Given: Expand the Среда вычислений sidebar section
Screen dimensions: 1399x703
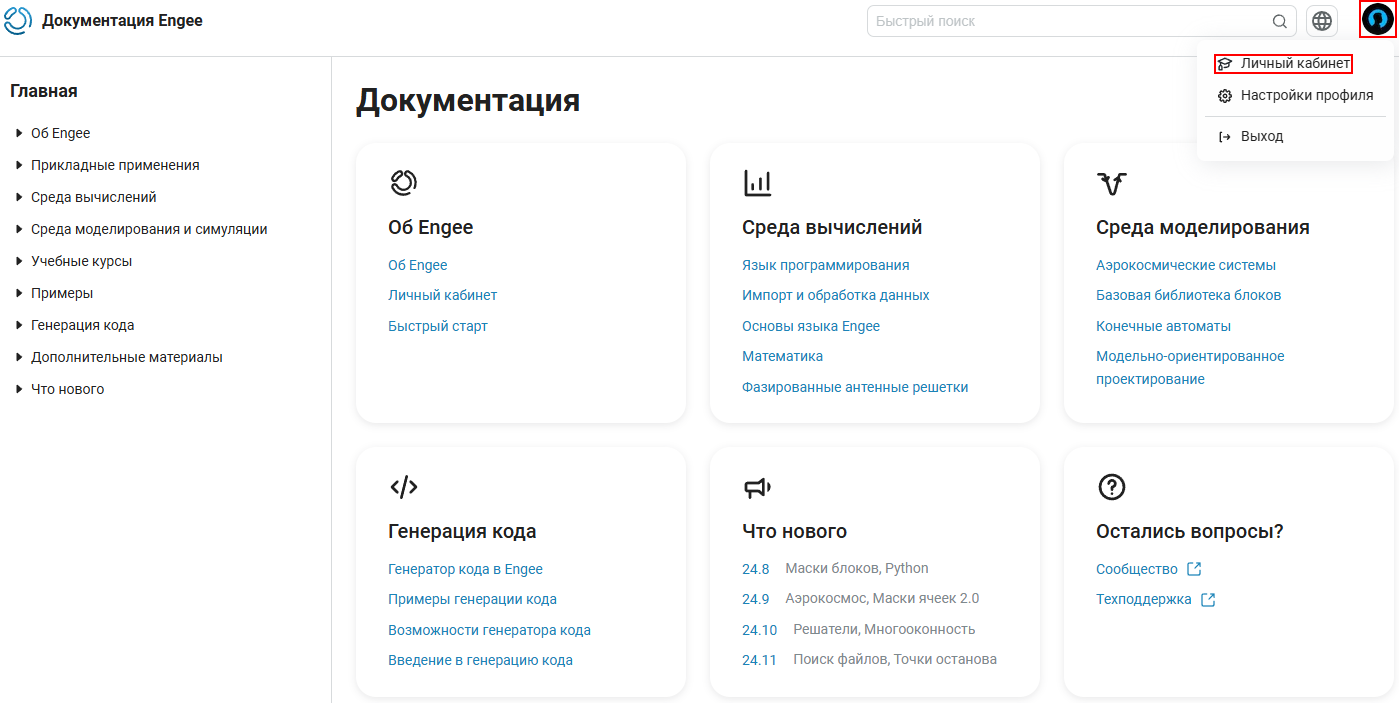Looking at the screenshot, I should click(x=19, y=197).
